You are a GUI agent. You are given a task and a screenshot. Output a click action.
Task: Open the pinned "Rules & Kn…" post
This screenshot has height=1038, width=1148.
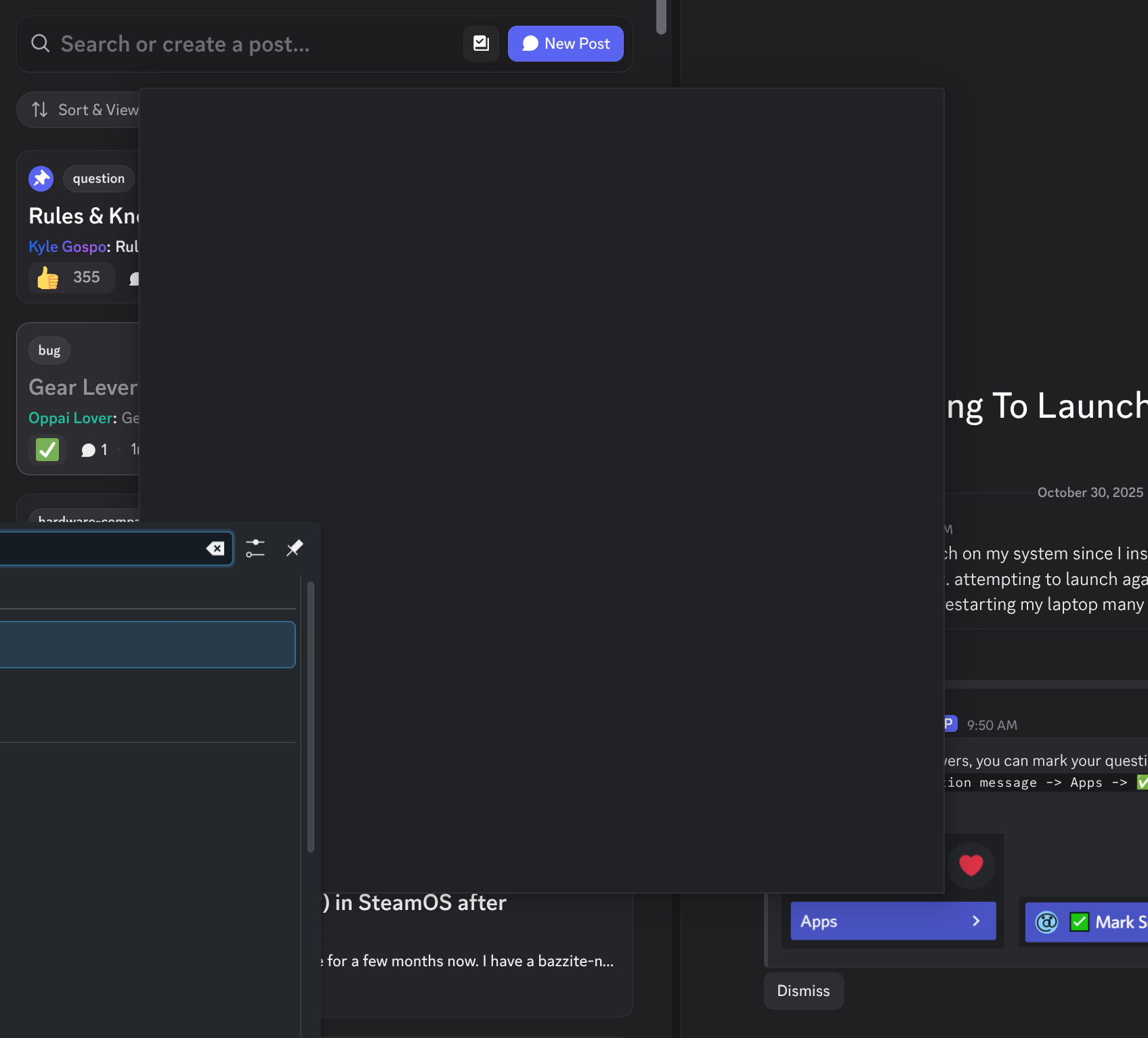tap(84, 216)
